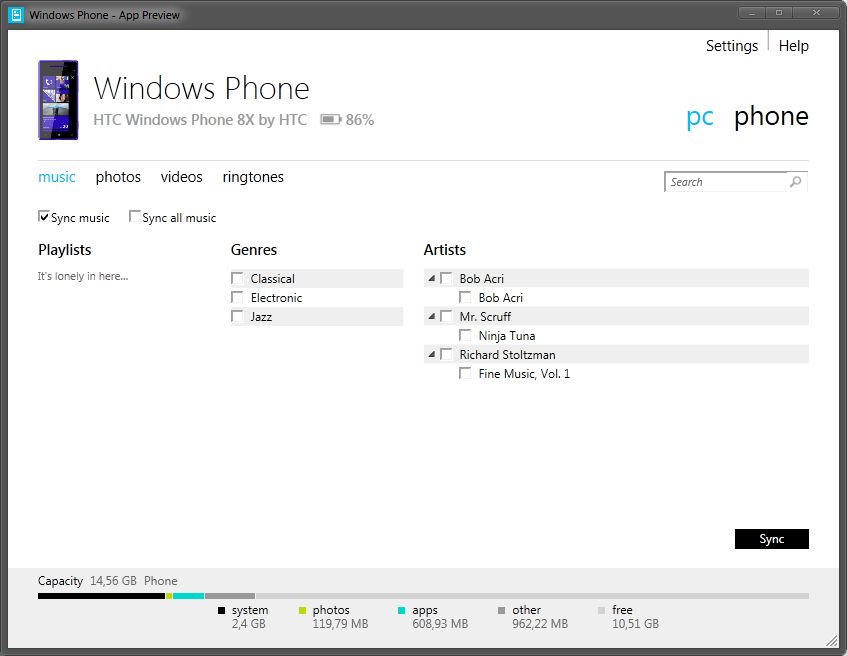Select the Richard Stoltzman artist name

507,355
